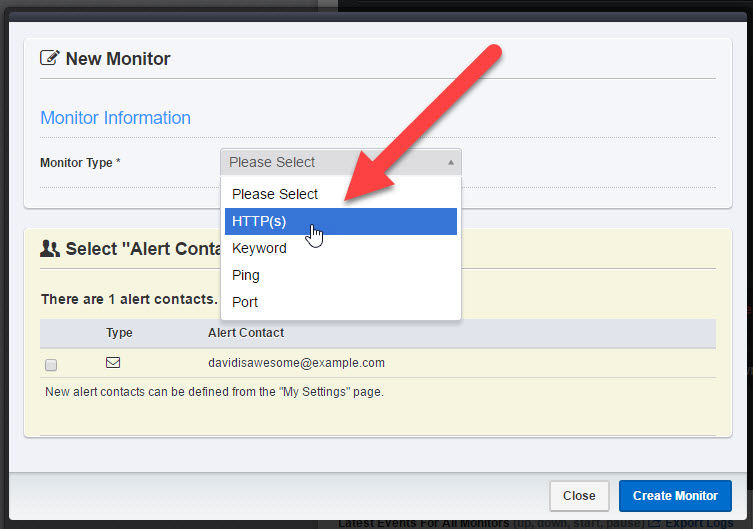The height and width of the screenshot is (529, 753).
Task: Click the email envelope type icon
Action: coord(113,362)
